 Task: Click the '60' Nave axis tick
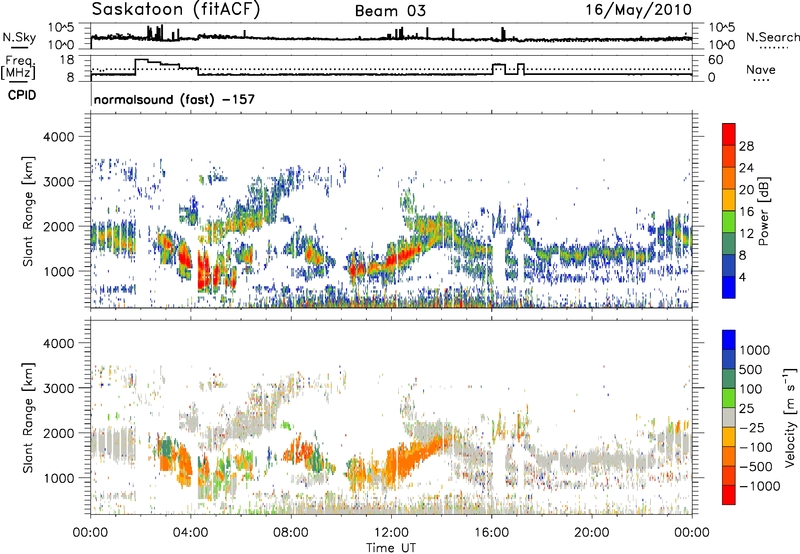point(715,60)
